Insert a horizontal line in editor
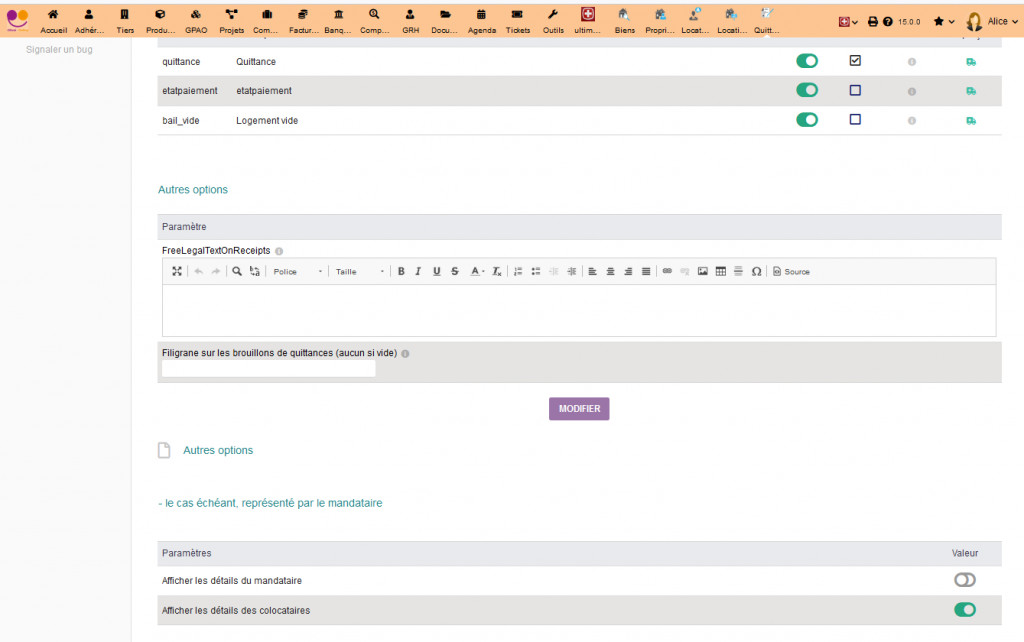The height and width of the screenshot is (642, 1024). click(738, 271)
